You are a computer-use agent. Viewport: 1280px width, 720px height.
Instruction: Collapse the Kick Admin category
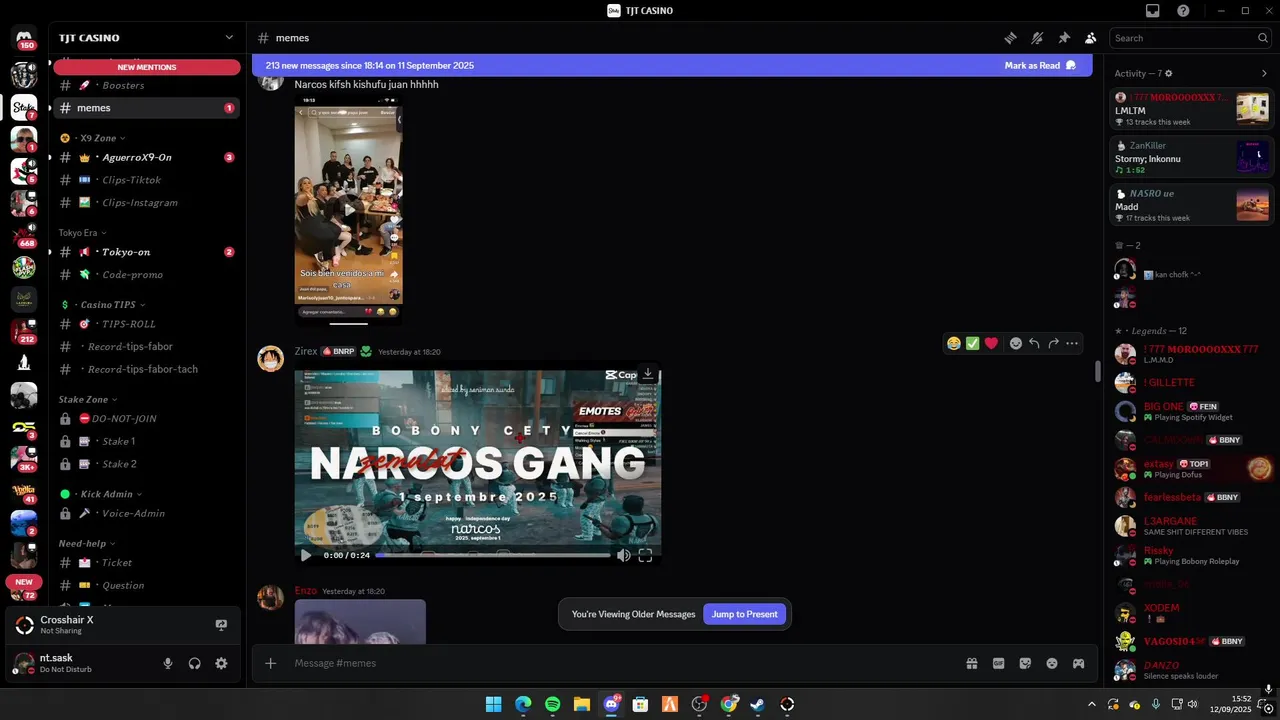pos(101,494)
